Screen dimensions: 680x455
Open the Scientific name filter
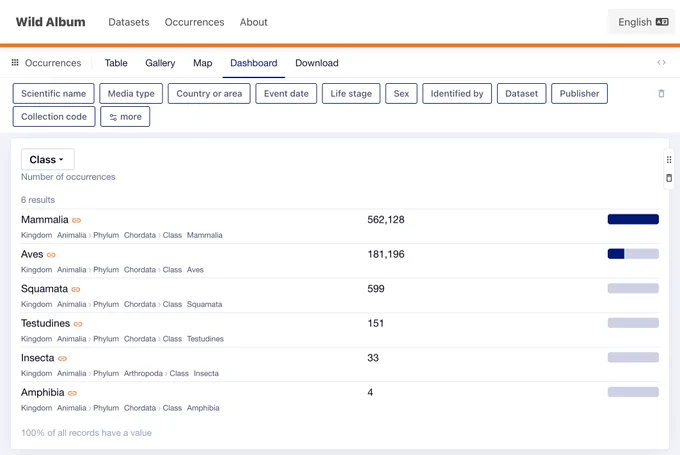pos(53,94)
